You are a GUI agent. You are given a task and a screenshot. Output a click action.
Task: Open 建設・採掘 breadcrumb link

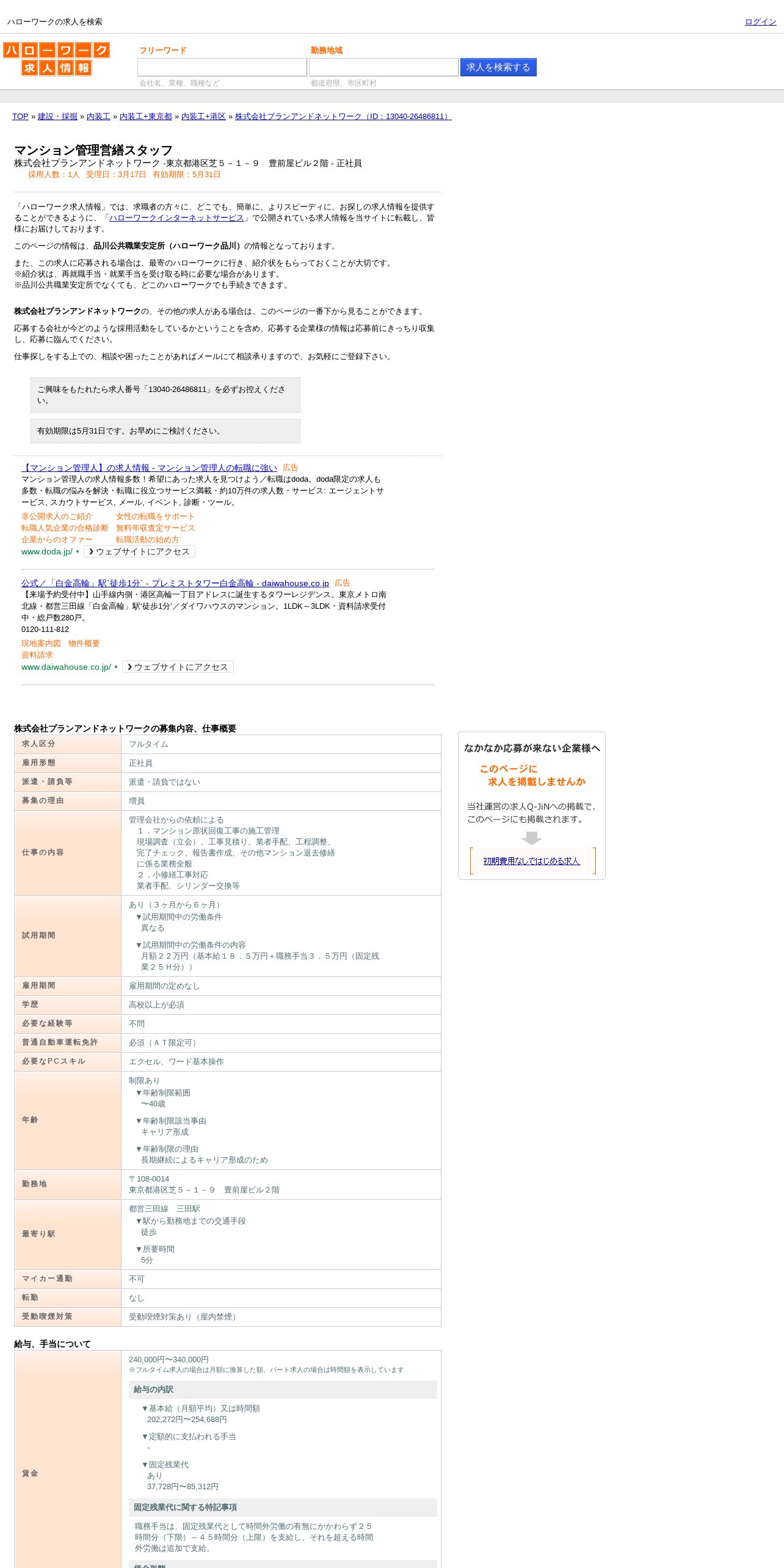click(57, 116)
